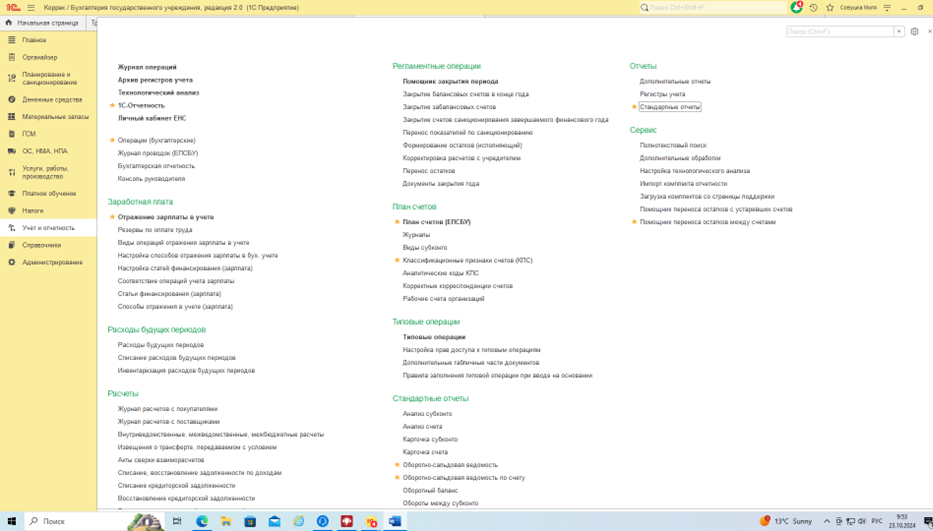Switch to the Начальная страница tab
The height and width of the screenshot is (531, 933).
[43, 23]
